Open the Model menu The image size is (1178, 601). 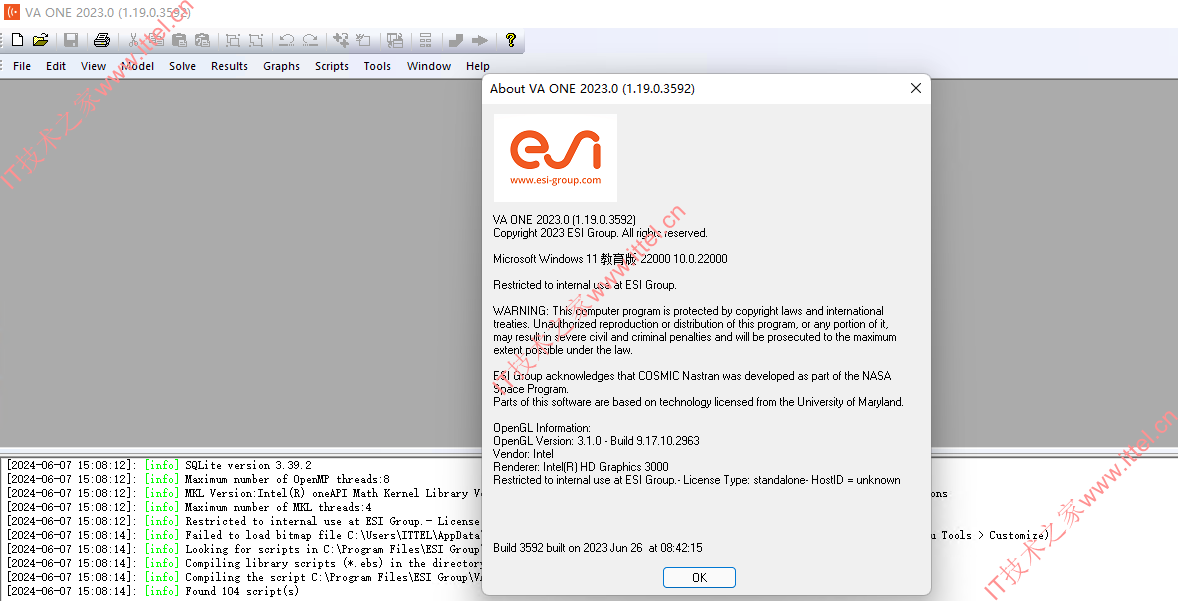[x=136, y=66]
